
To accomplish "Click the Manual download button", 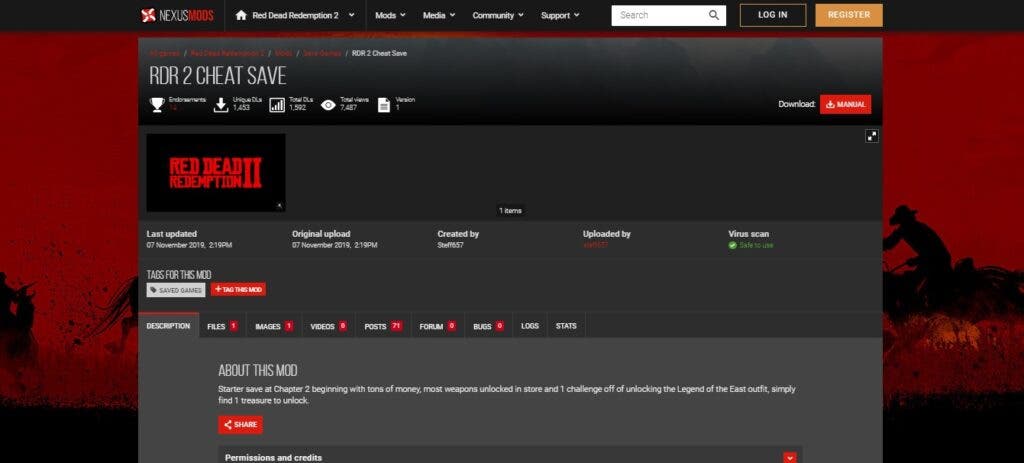I will (x=845, y=104).
